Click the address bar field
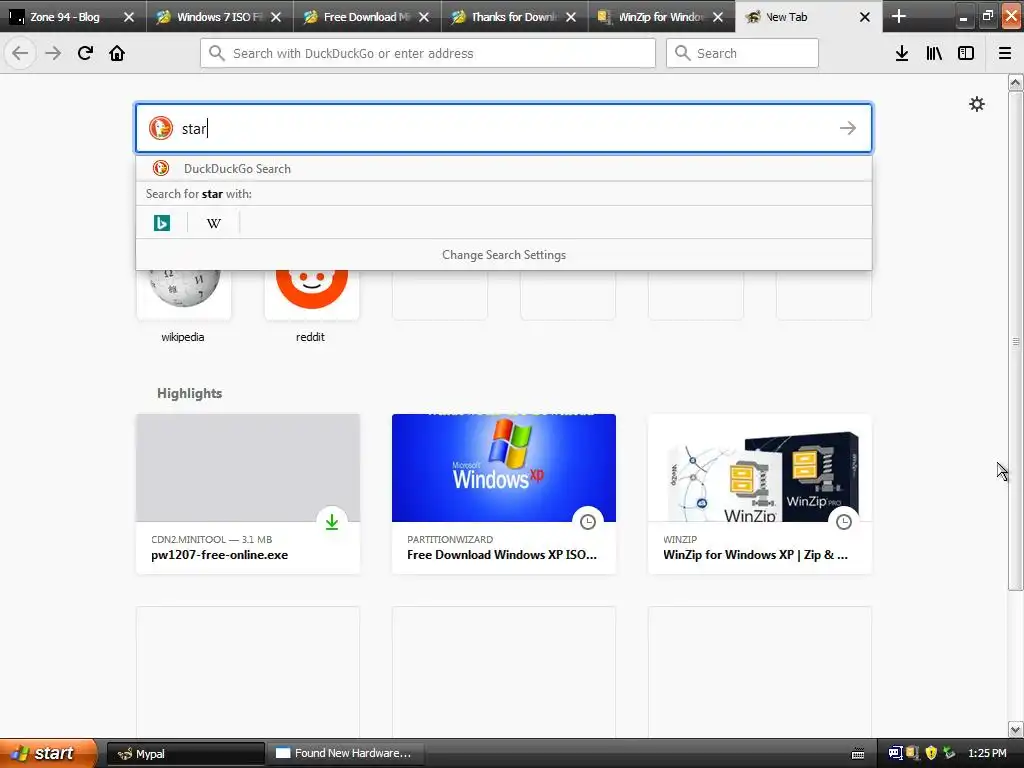The width and height of the screenshot is (1024, 768). pos(428,53)
